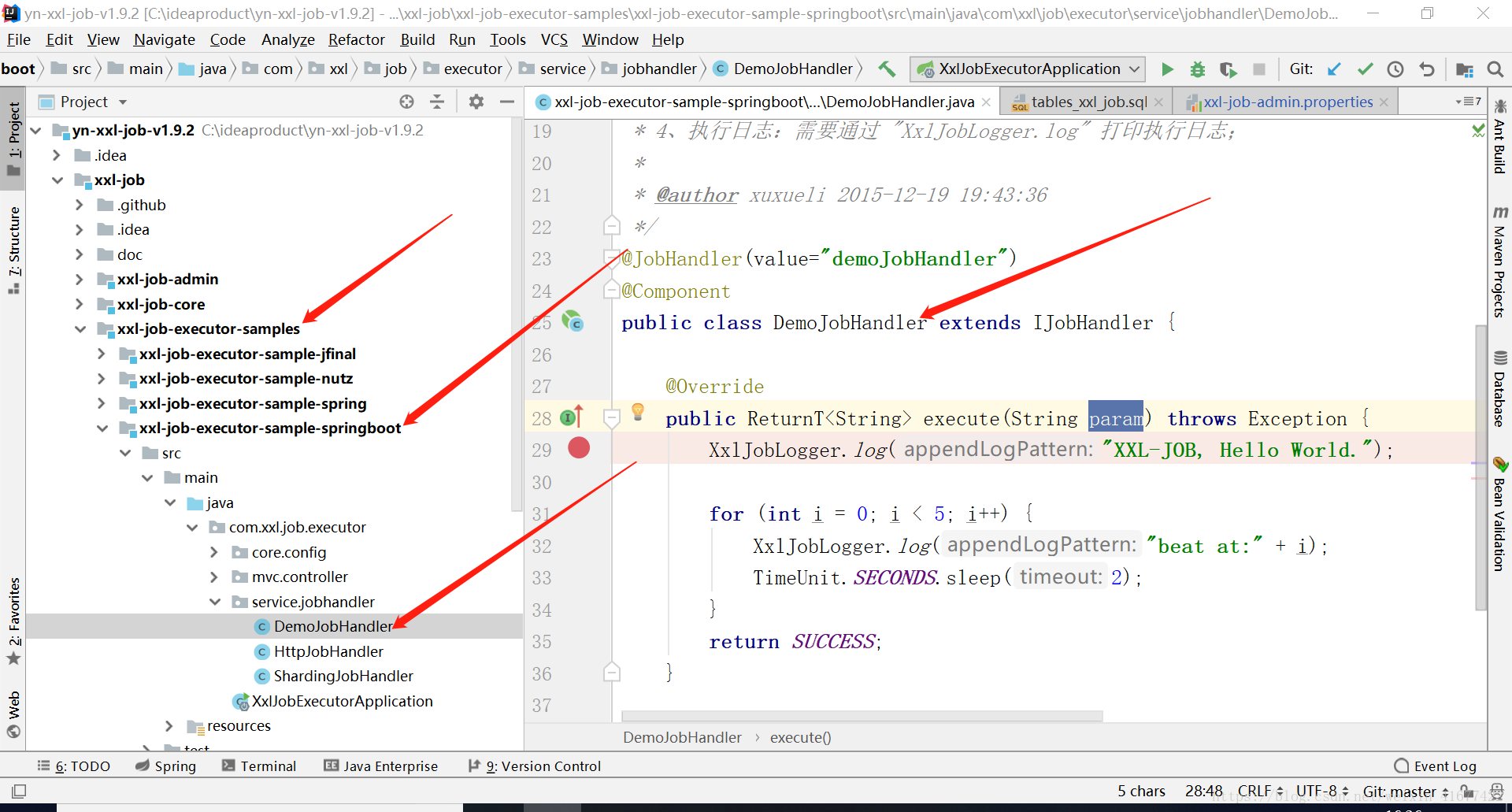The width and height of the screenshot is (1512, 812).
Task: Click the editor vertical scrollbar
Action: coord(1481,467)
